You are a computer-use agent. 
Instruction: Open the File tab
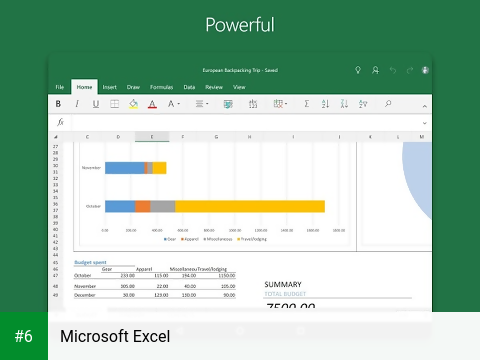tap(60, 87)
